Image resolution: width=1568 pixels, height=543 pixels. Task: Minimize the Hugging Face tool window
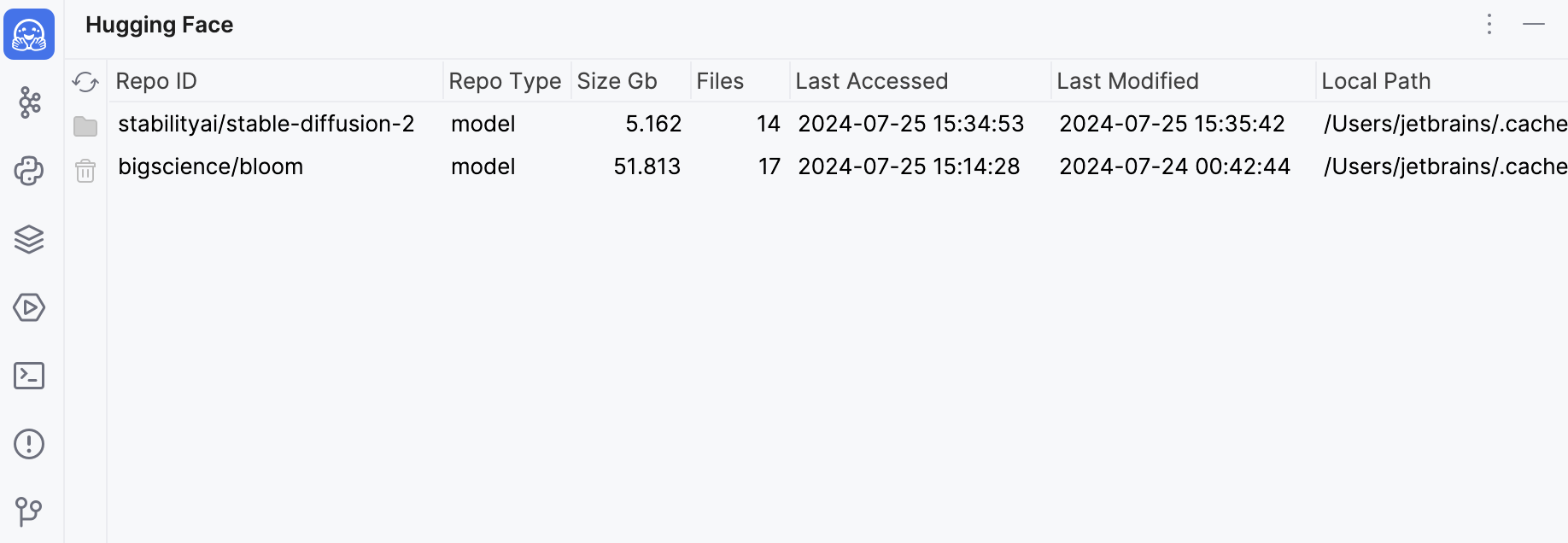pyautogui.click(x=1534, y=25)
